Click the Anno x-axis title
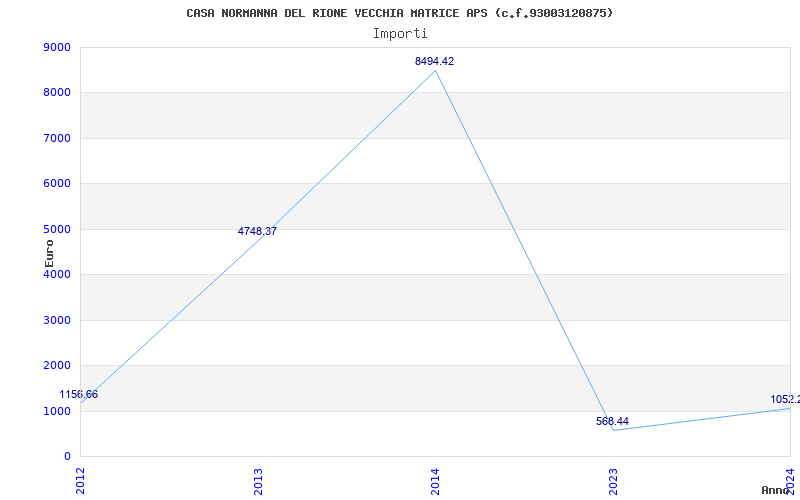Image resolution: width=800 pixels, height=500 pixels. tap(776, 490)
